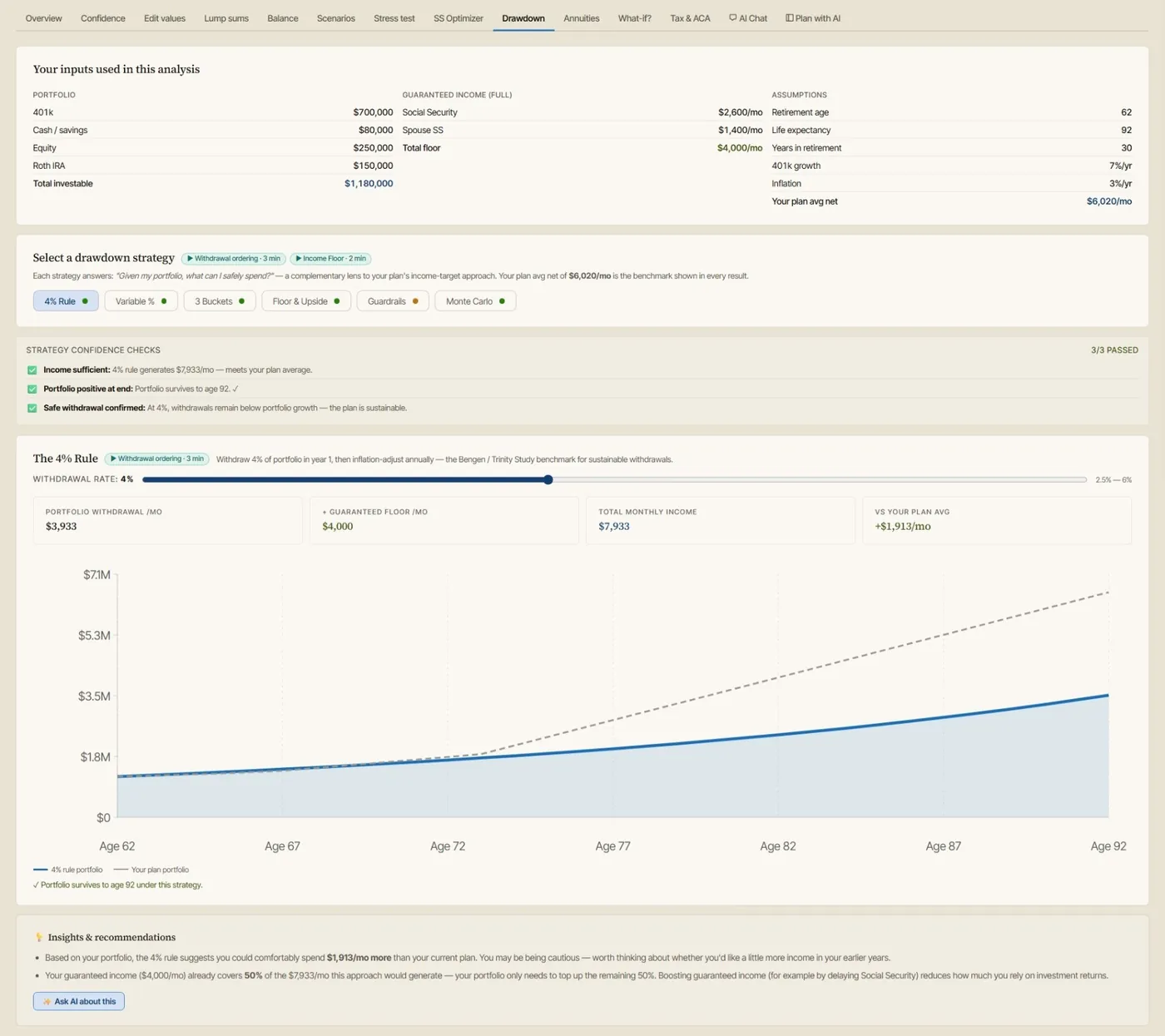Click the Age 77 axis label
This screenshot has height=1036, width=1165.
tap(612, 846)
